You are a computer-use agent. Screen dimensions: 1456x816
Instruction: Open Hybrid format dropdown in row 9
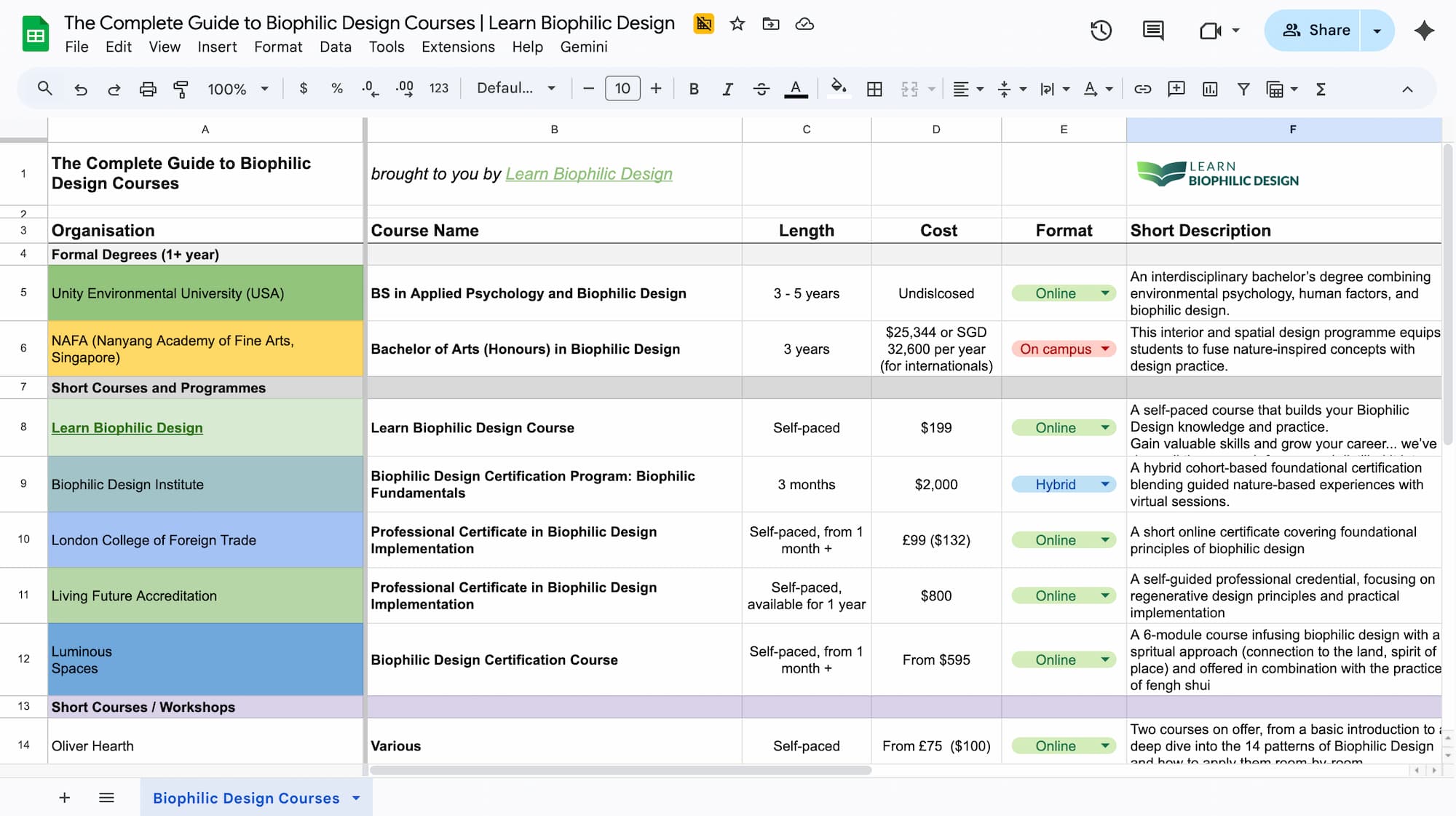pyautogui.click(x=1105, y=484)
